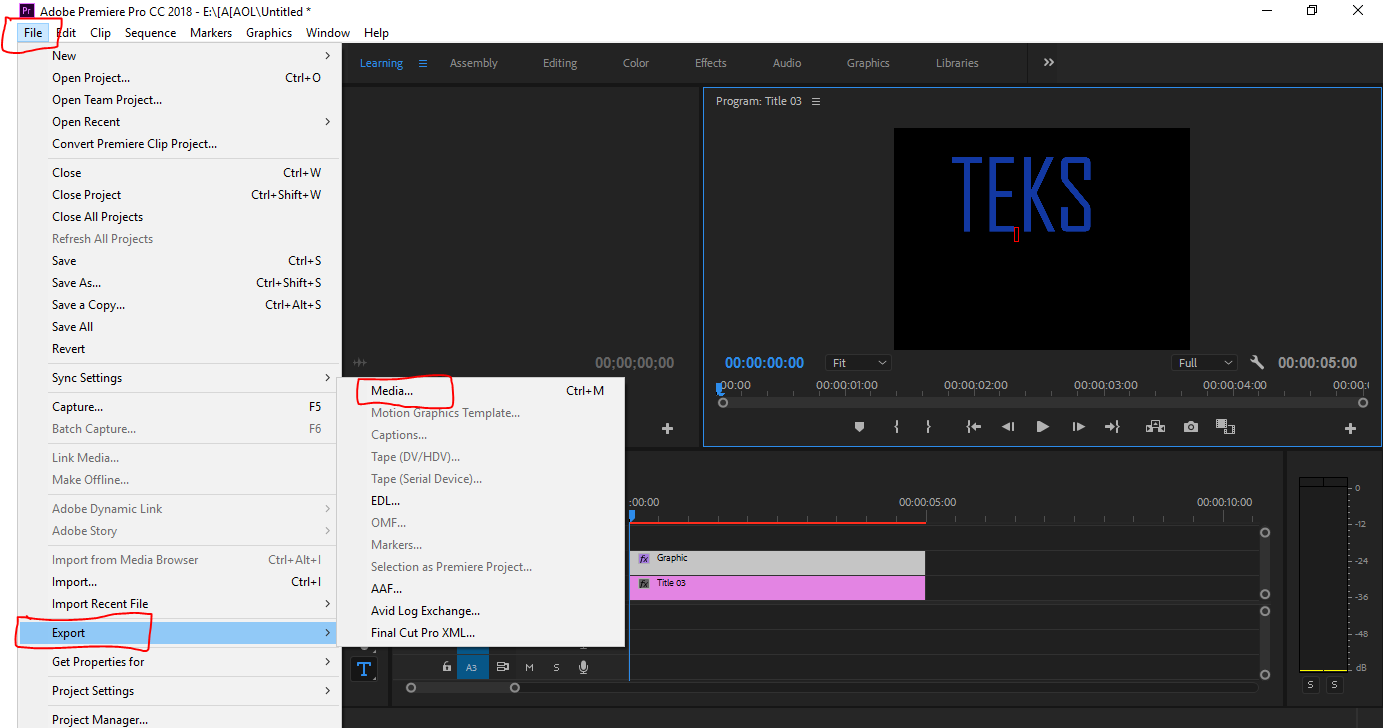Select the Type tool
This screenshot has height=728, width=1383.
pos(364,668)
